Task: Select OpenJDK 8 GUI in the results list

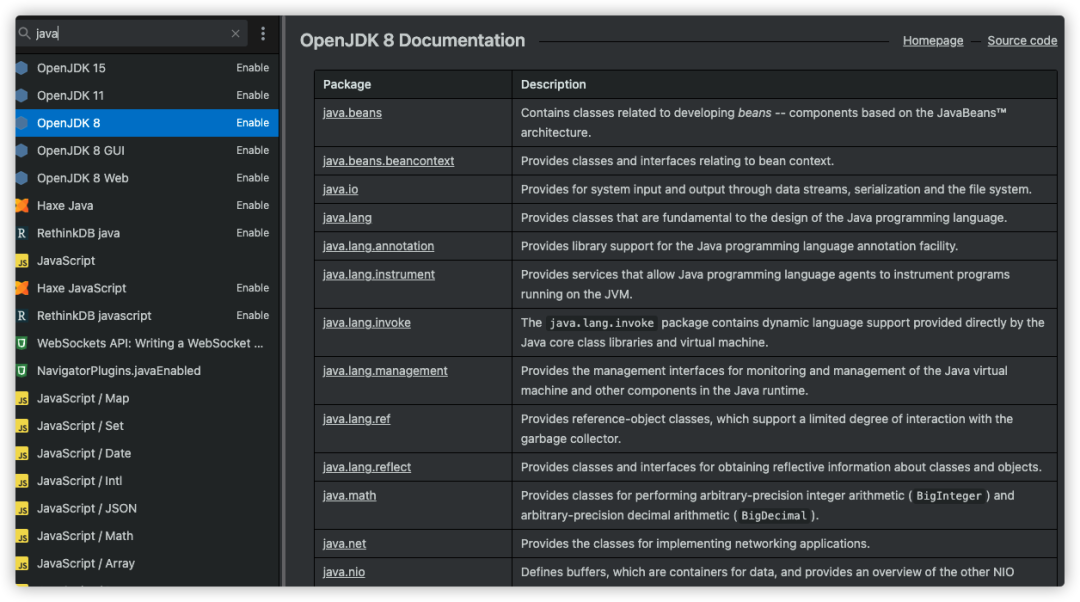Action: click(81, 150)
